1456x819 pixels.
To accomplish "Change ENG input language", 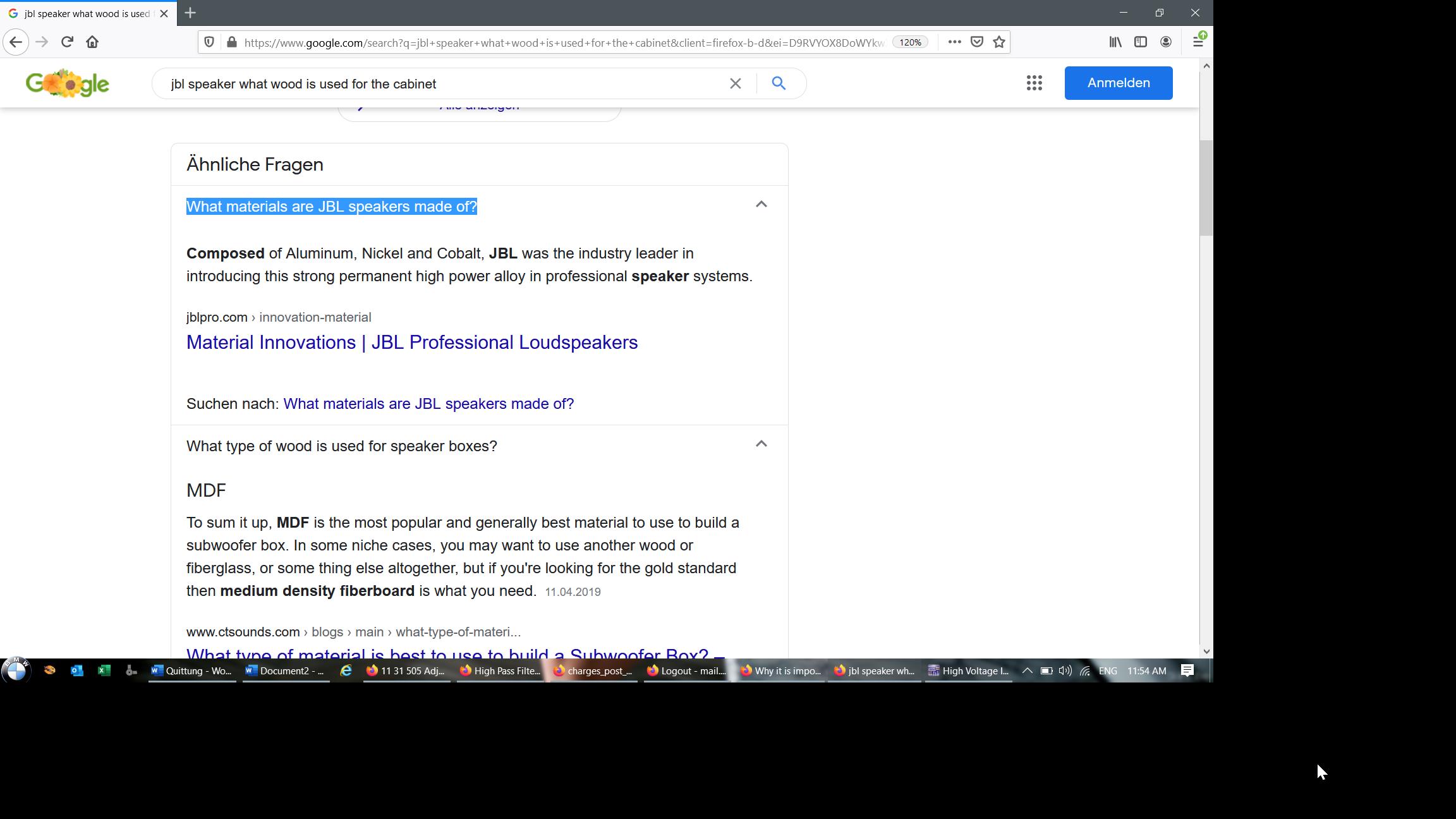I will [x=1108, y=670].
